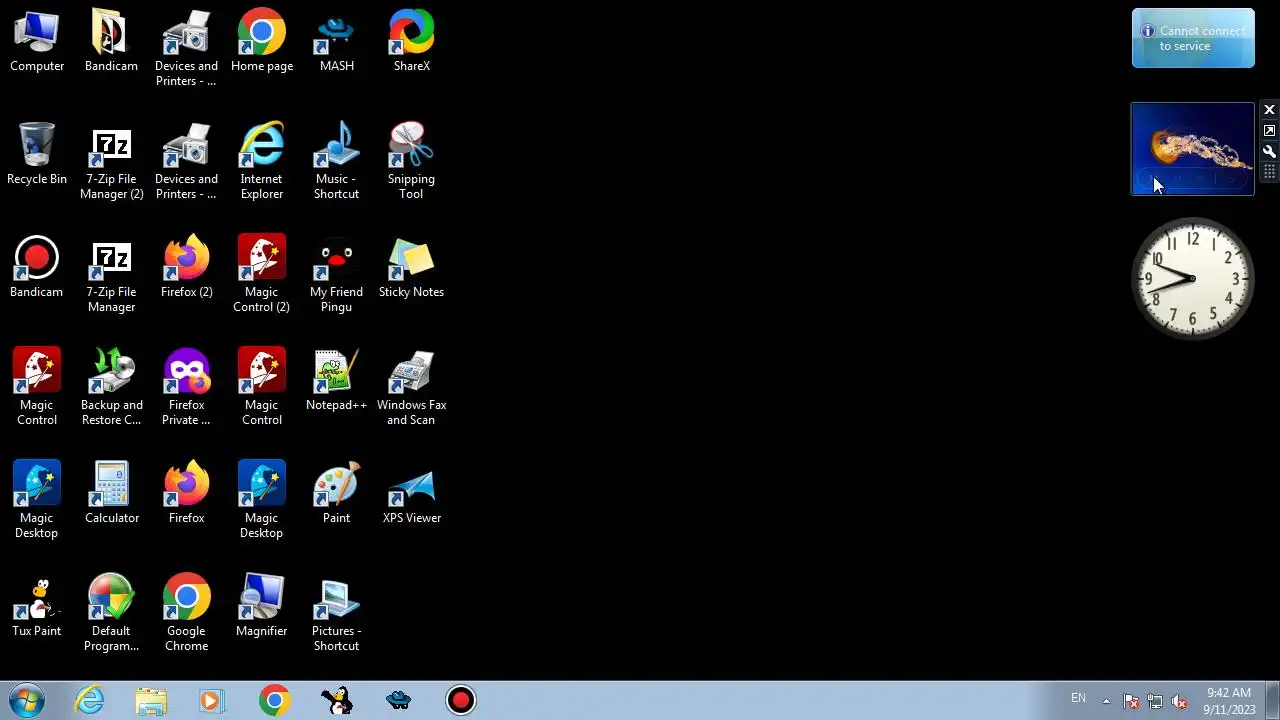Click the weather gadget 'Cannot connect to service'
1280x720 pixels.
[1193, 38]
